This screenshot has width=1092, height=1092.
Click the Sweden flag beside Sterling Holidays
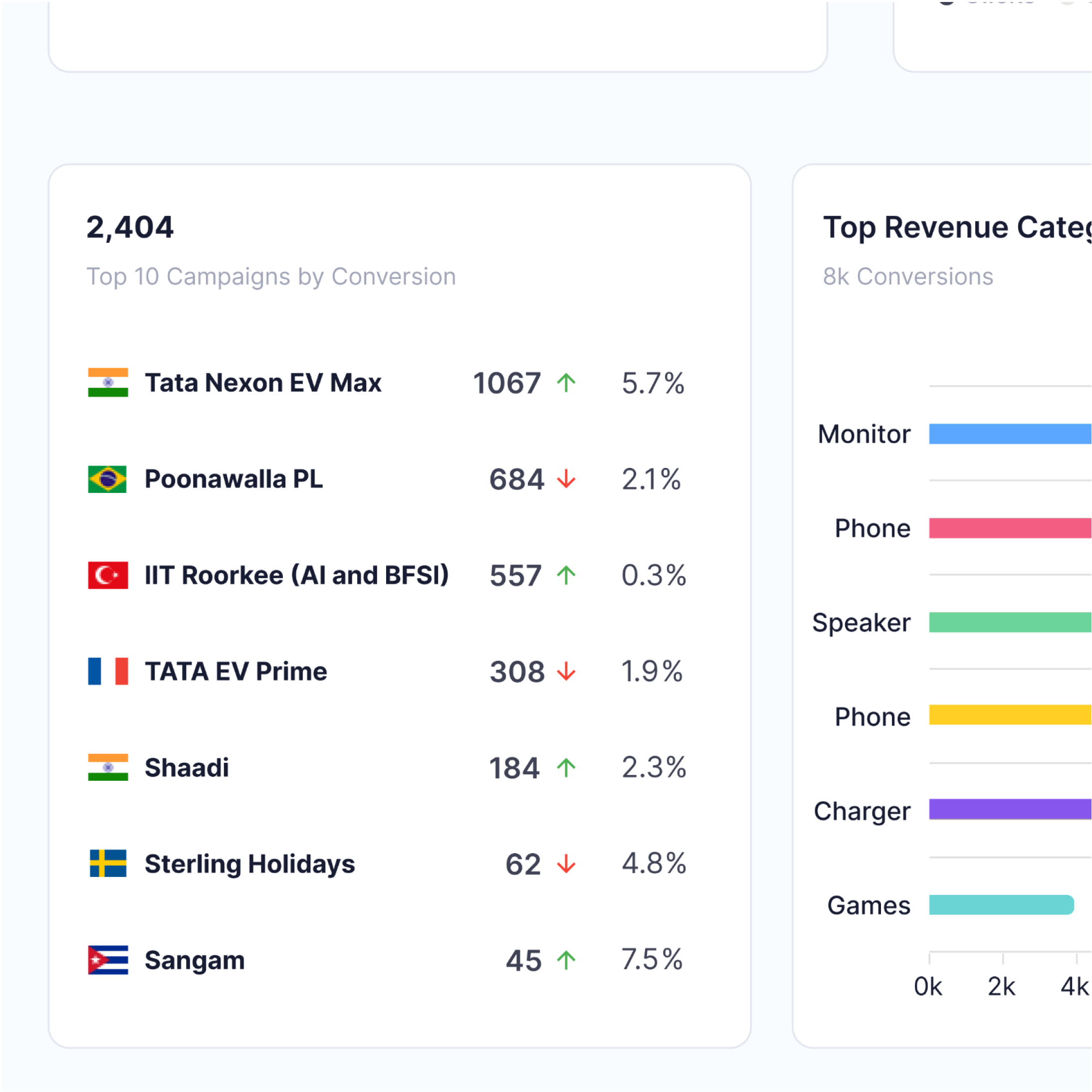[108, 863]
